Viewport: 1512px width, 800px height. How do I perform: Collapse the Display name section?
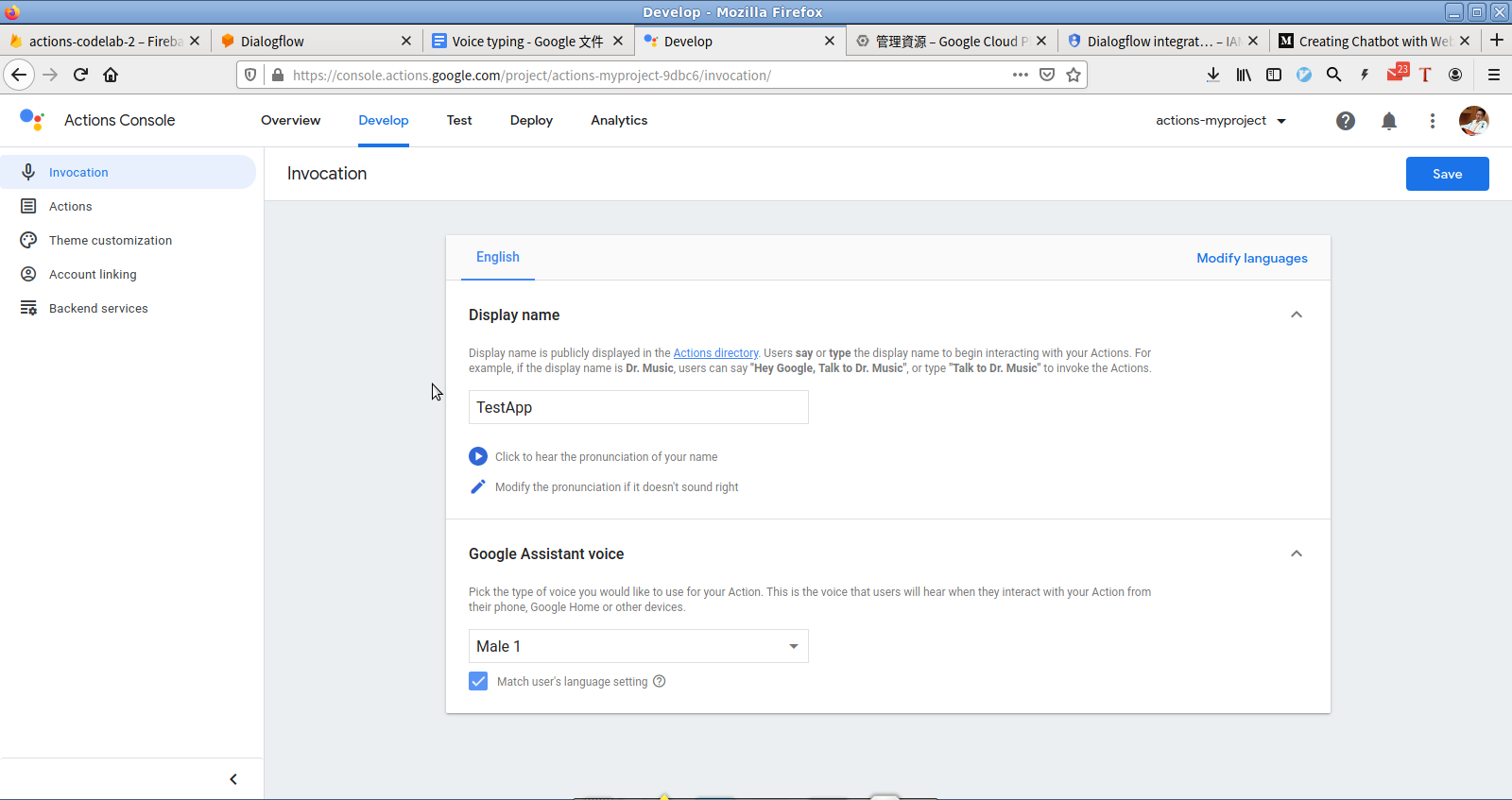click(x=1297, y=315)
